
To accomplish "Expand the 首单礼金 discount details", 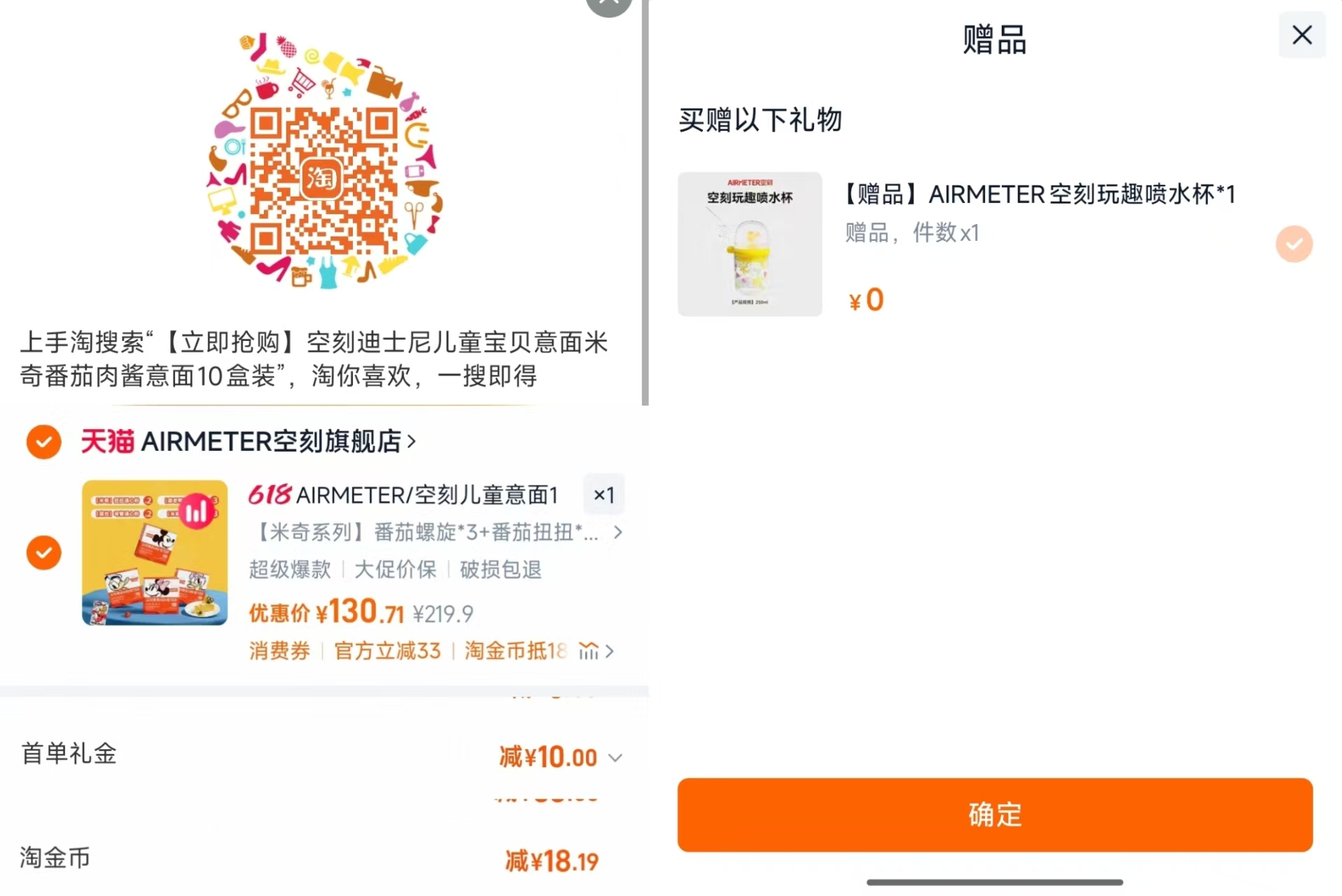I will click(615, 757).
